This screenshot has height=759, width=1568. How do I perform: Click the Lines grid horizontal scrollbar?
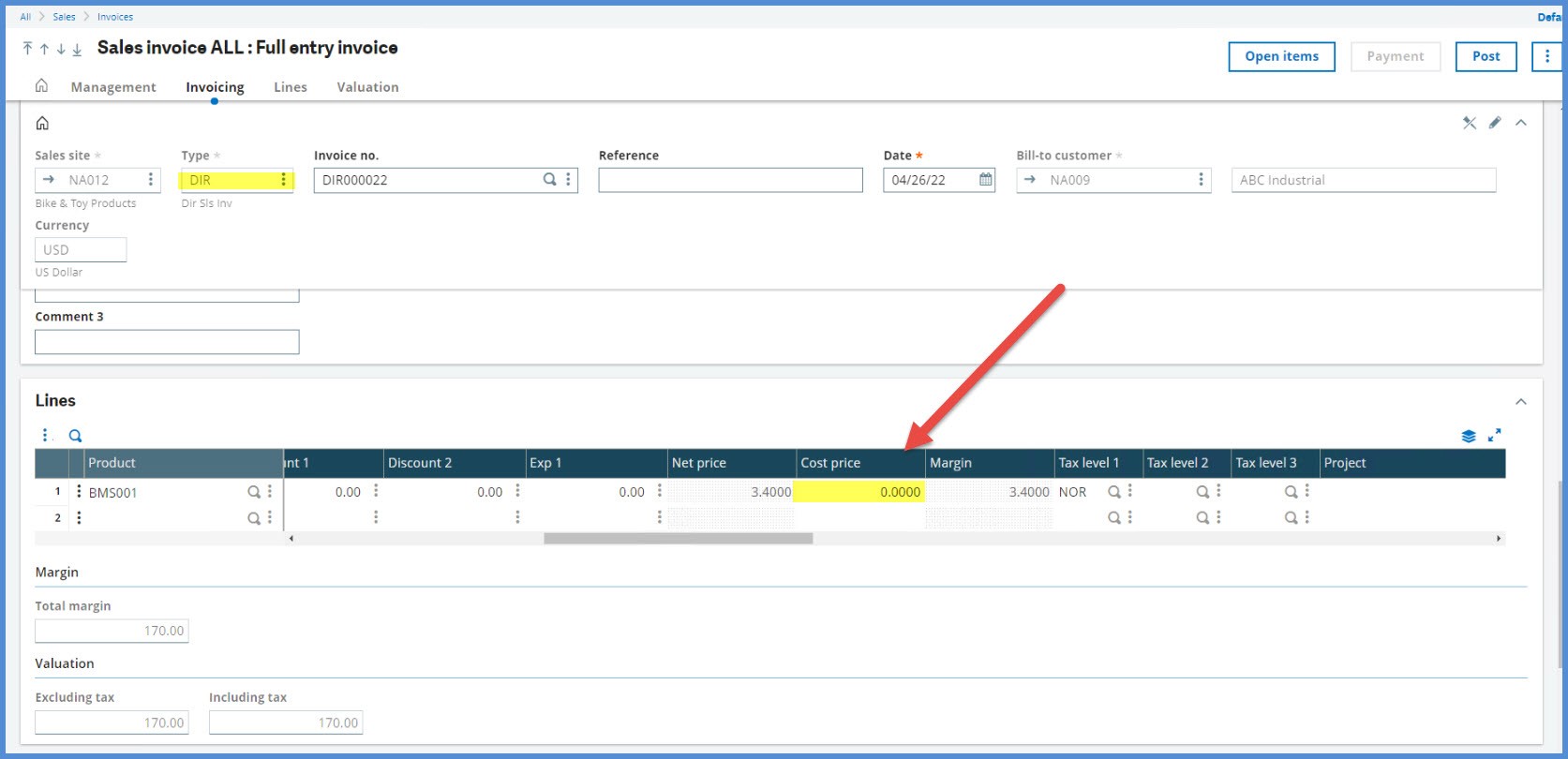point(678,539)
